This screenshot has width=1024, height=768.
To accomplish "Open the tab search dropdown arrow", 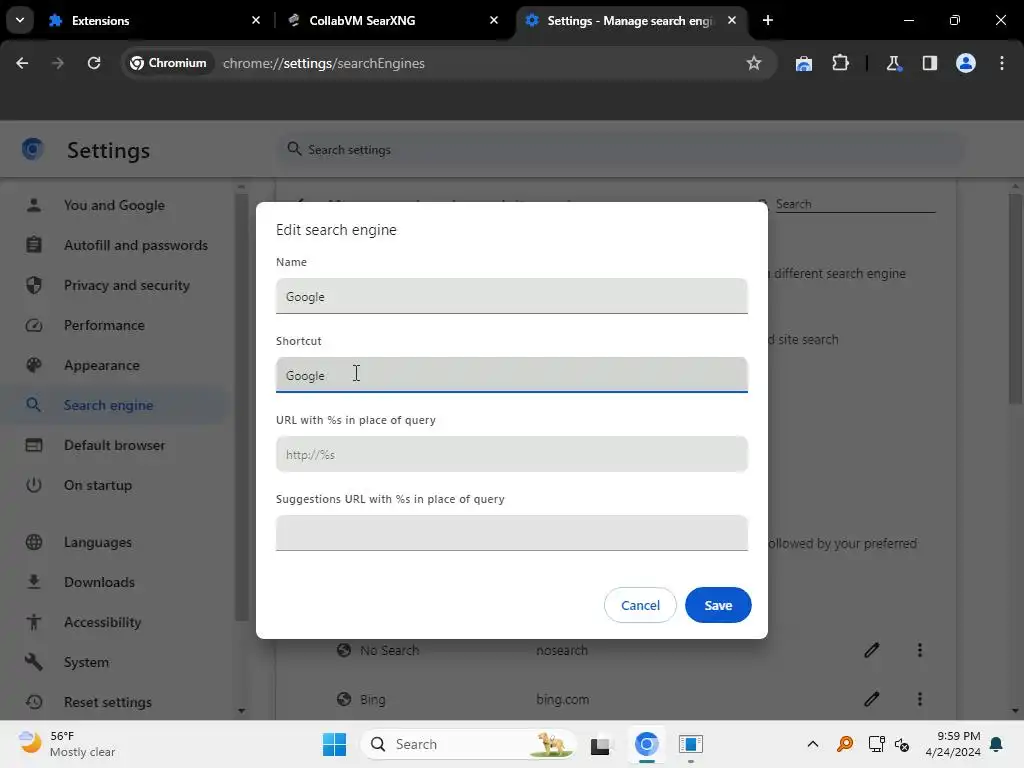I will click(20, 20).
